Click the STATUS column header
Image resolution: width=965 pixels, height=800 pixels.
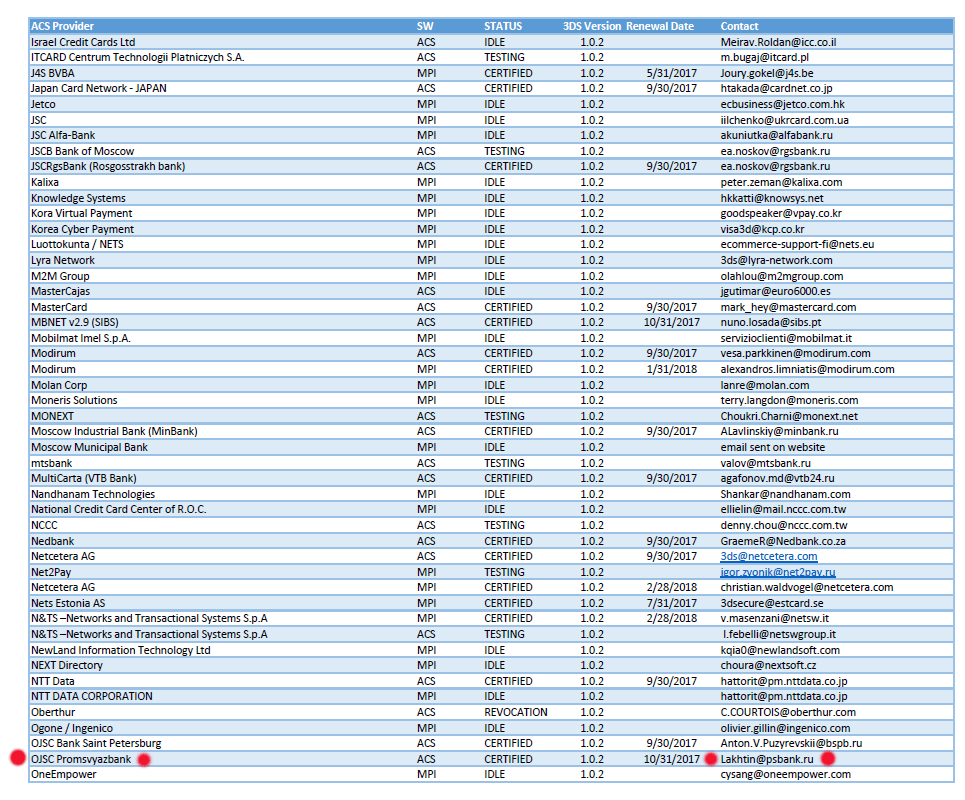point(503,26)
